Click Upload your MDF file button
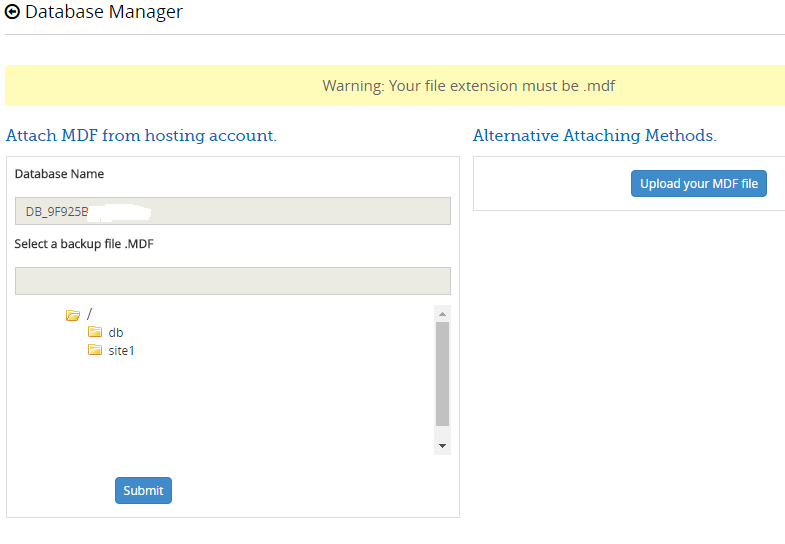 [699, 184]
